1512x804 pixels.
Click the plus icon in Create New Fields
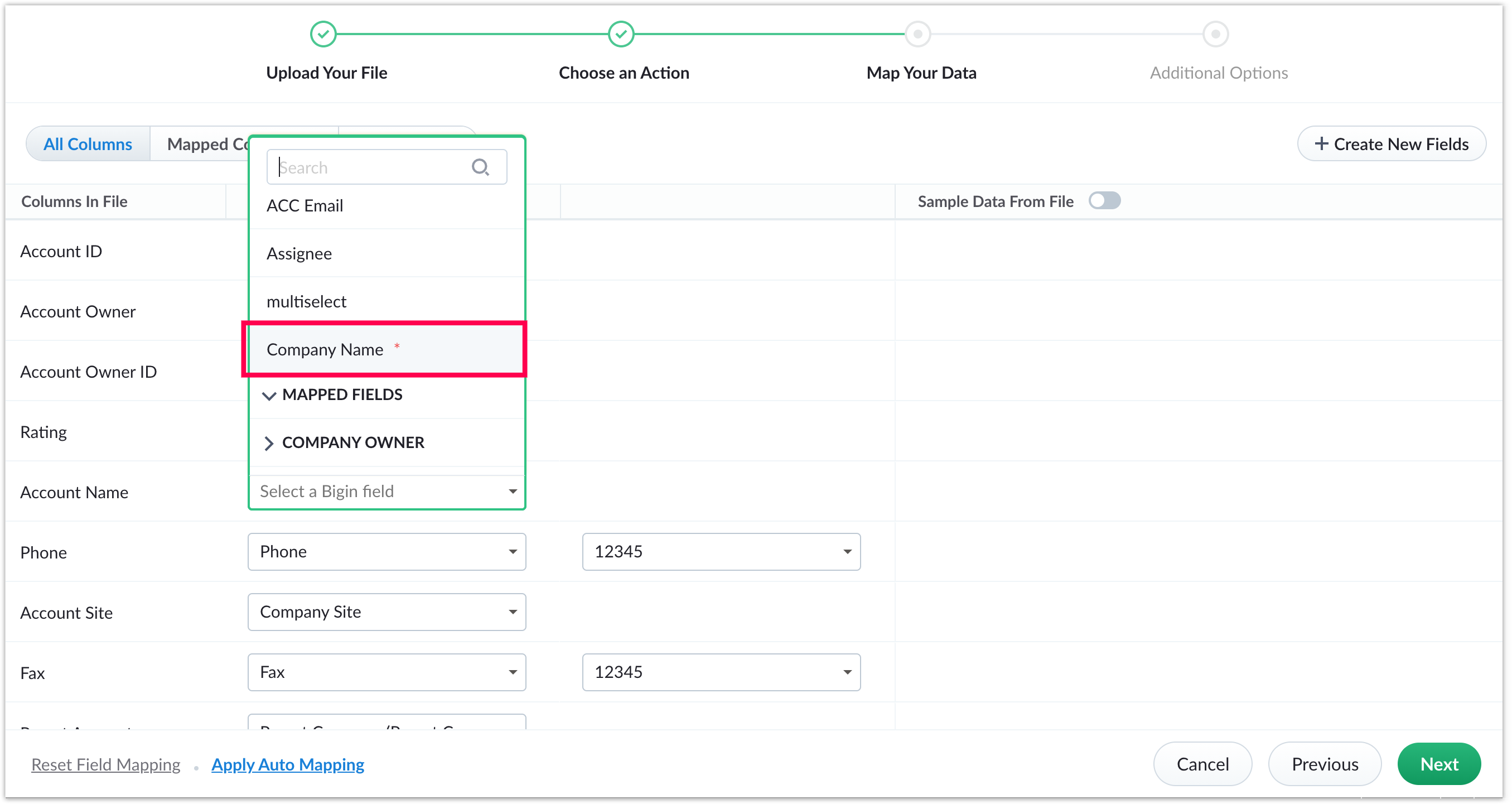pyautogui.click(x=1321, y=144)
